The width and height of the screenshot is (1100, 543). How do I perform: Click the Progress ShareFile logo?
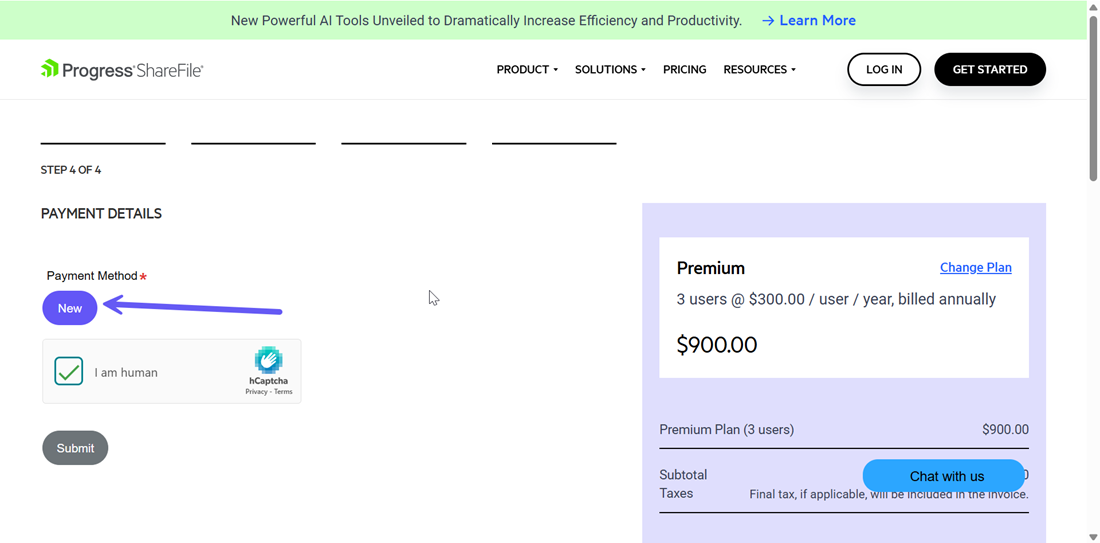click(121, 69)
